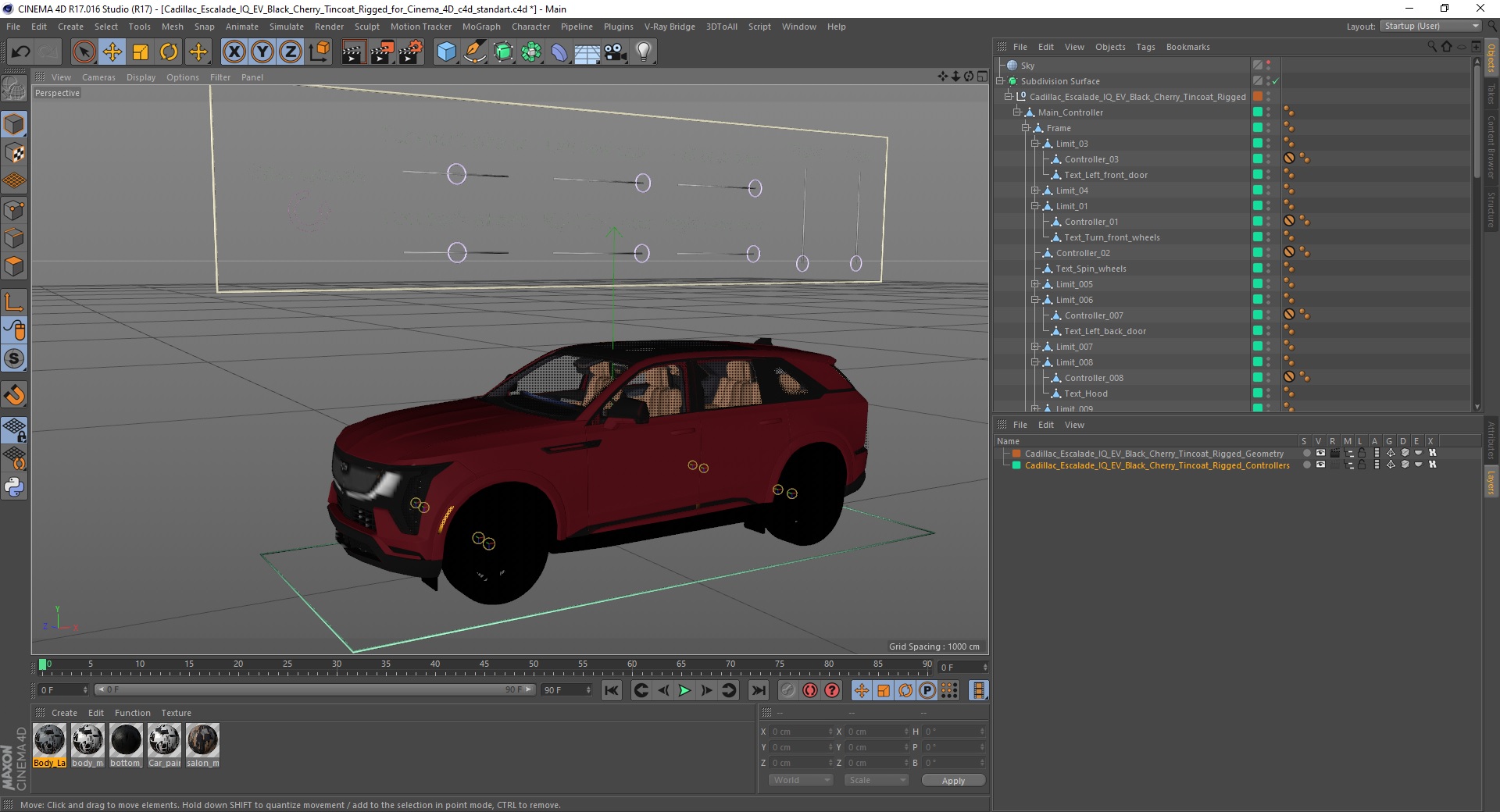This screenshot has width=1500, height=812.
Task: Select the Text_Hood tree item
Action: pyautogui.click(x=1086, y=394)
